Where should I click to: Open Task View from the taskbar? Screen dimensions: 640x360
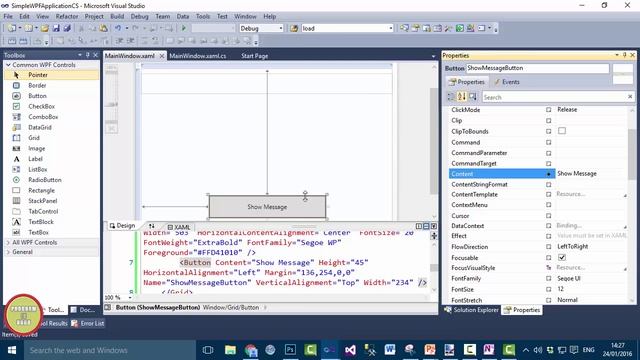coord(208,350)
